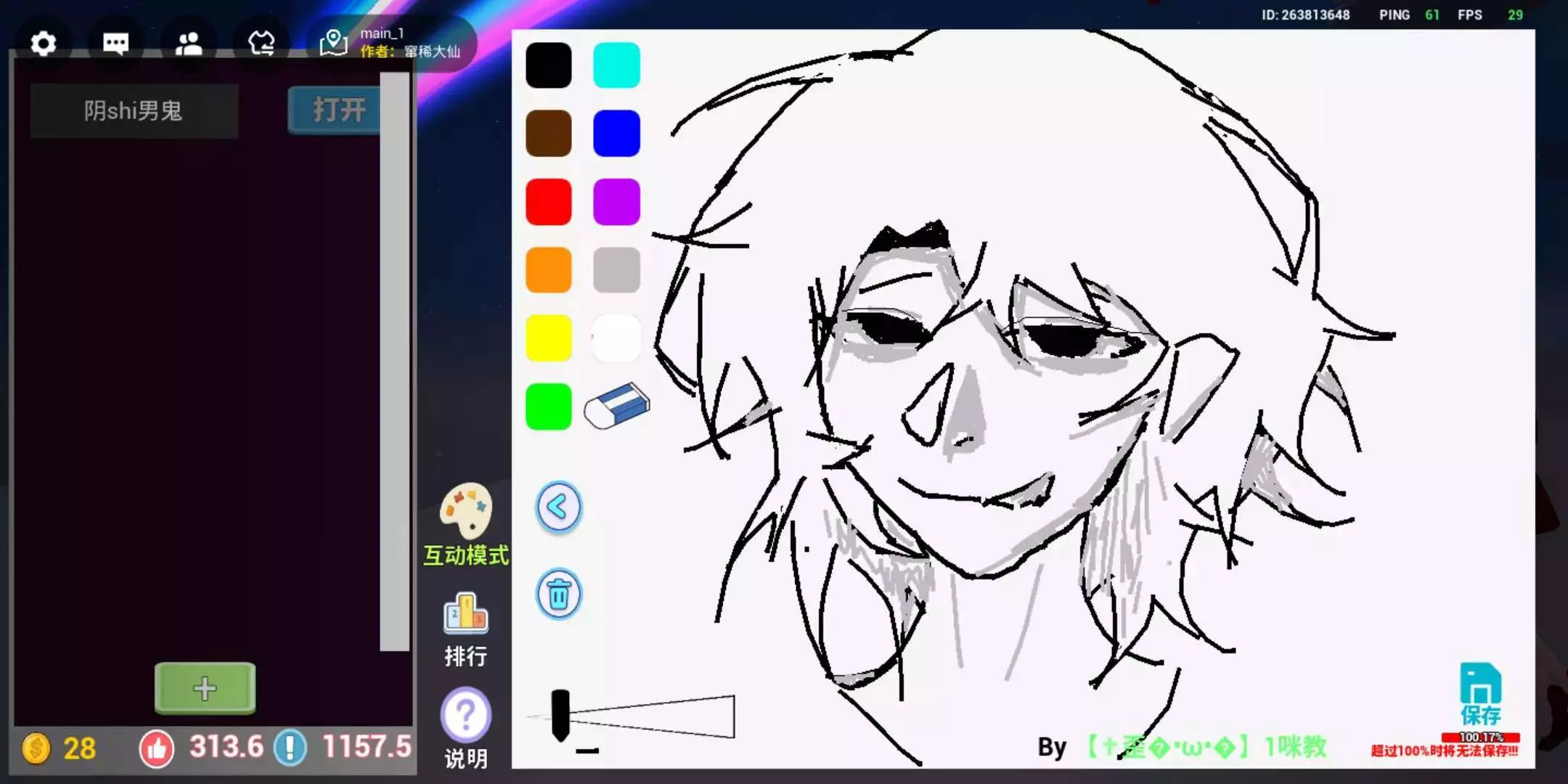
Task: Click the main_1 map location icon
Action: pos(333,42)
